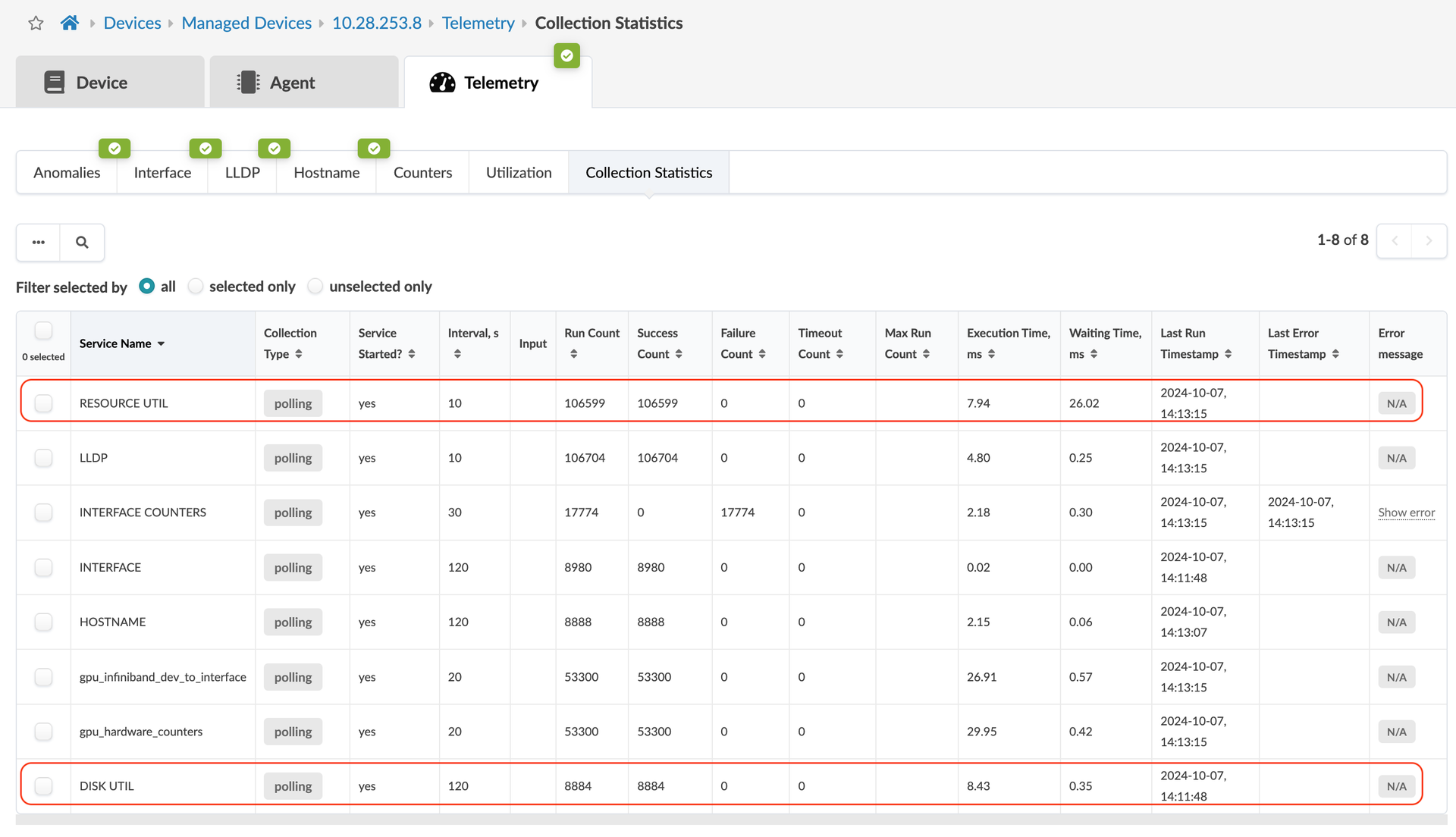Sort by Last Run Timestamp
This screenshot has width=1456, height=837.
click(1228, 354)
